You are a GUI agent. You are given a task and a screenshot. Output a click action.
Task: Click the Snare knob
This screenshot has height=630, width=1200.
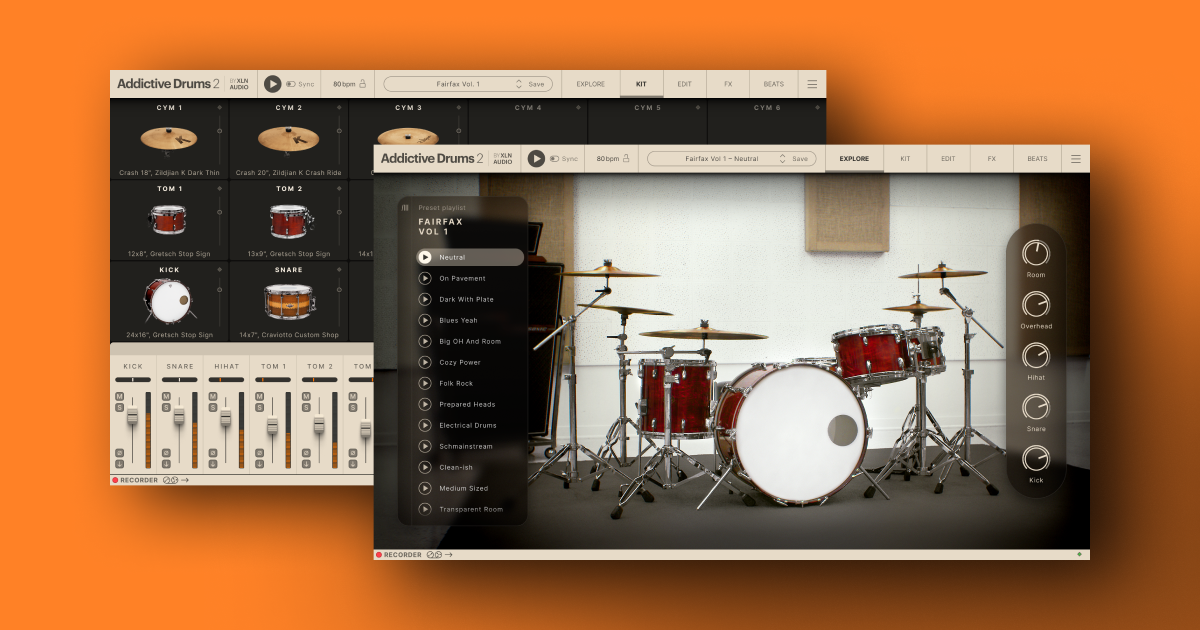(1036, 407)
